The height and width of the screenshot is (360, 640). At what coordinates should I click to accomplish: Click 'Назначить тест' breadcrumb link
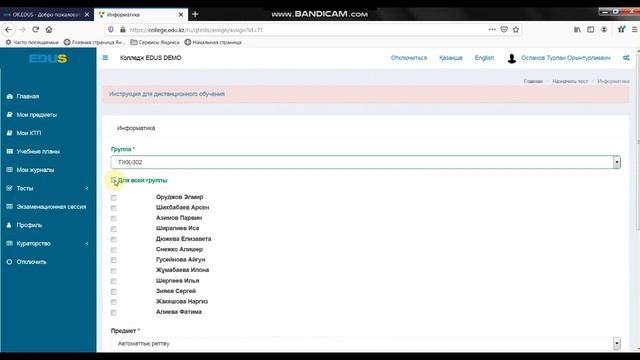570,82
